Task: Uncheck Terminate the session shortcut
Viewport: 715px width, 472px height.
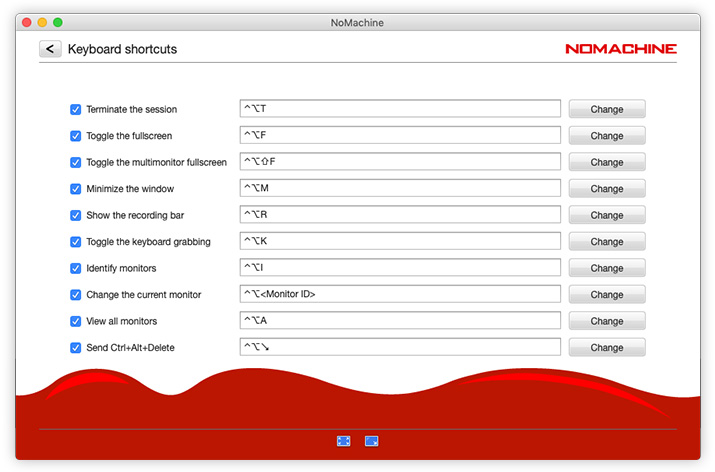Action: point(76,109)
